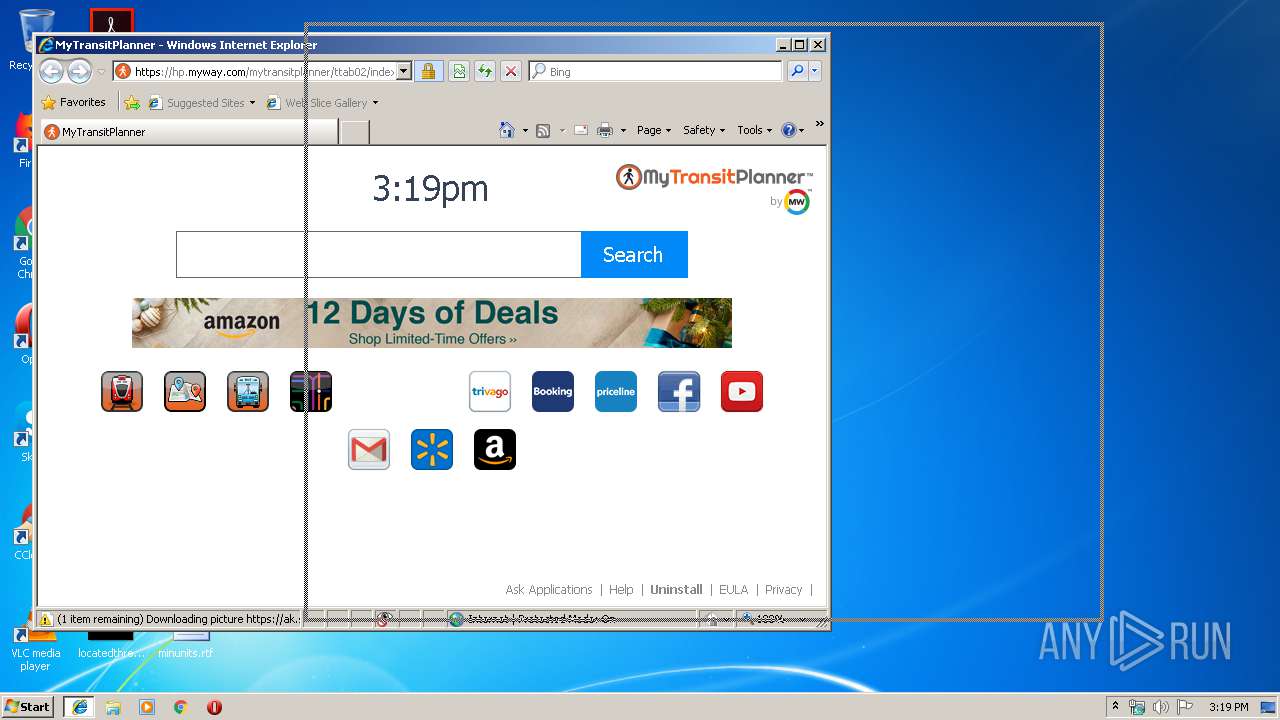
Task: Click the blue Search button
Action: click(x=634, y=254)
